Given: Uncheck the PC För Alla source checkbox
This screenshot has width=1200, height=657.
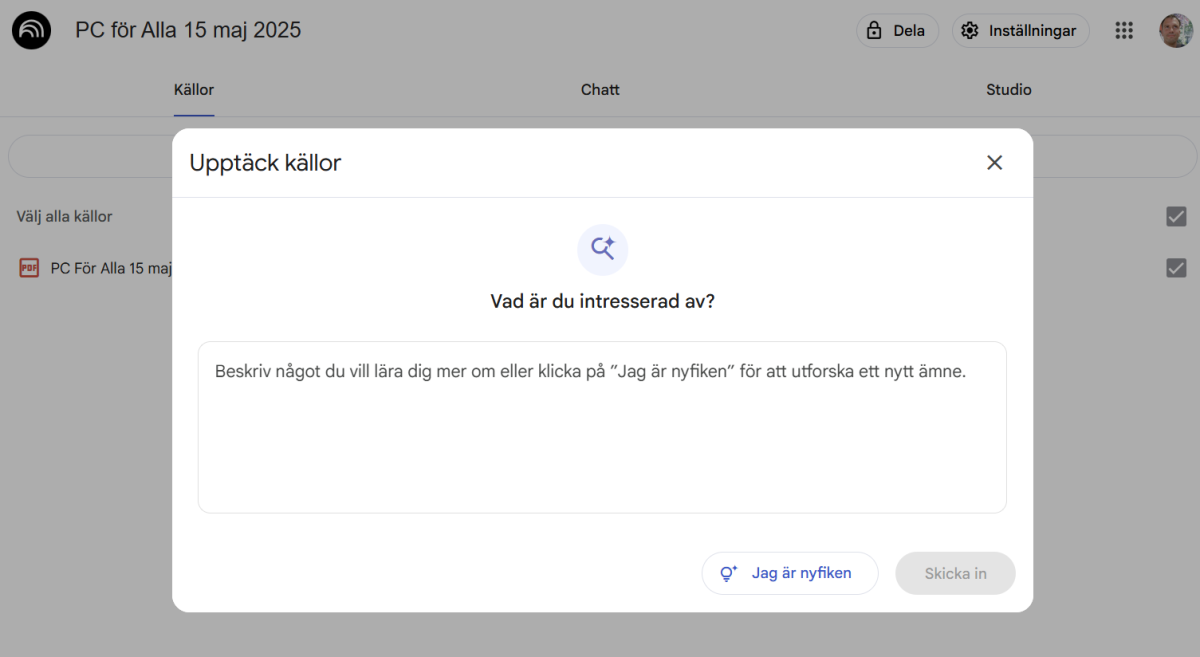Looking at the screenshot, I should 1176,268.
